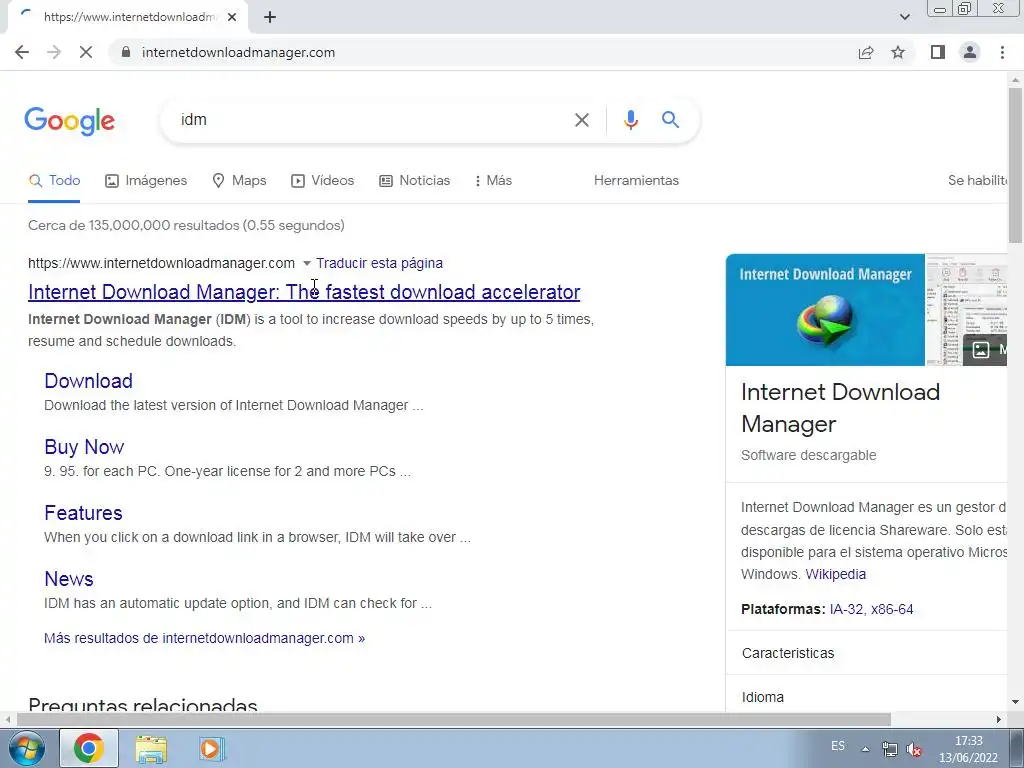Image resolution: width=1024 pixels, height=768 pixels.
Task: Open the tab search chevron
Action: [x=904, y=17]
